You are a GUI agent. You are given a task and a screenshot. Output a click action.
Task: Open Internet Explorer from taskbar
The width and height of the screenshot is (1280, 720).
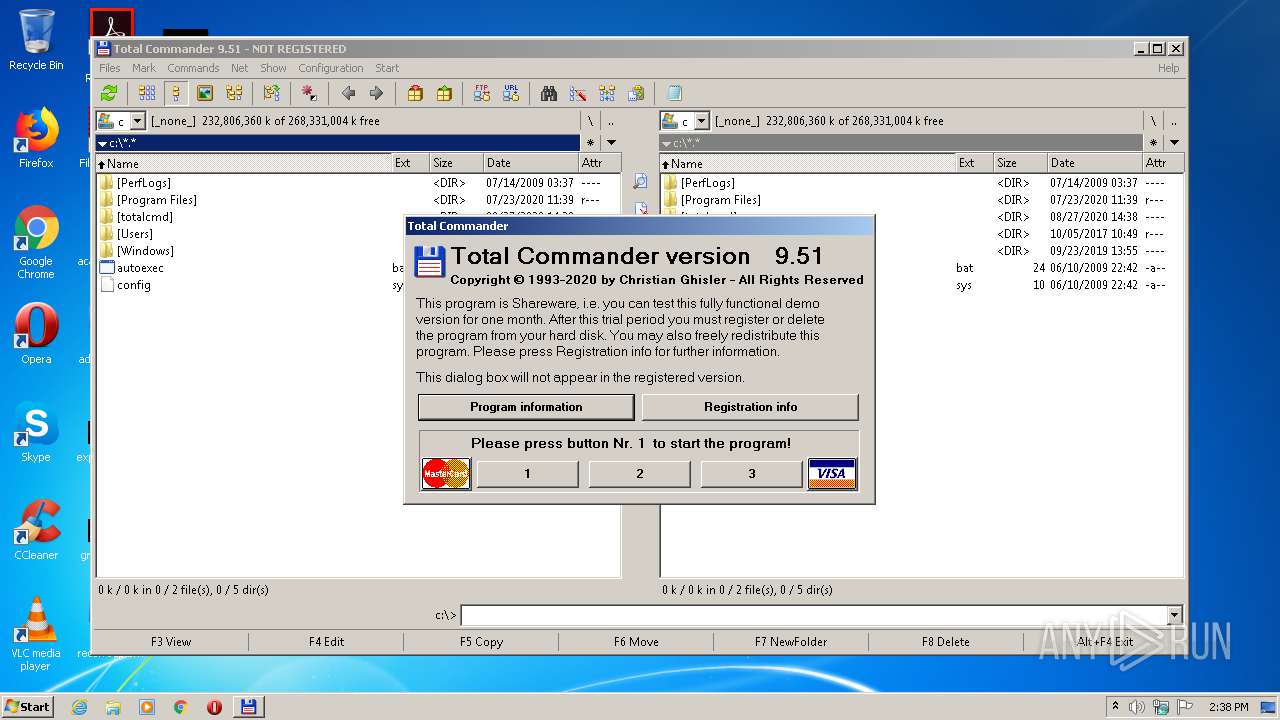(x=79, y=707)
